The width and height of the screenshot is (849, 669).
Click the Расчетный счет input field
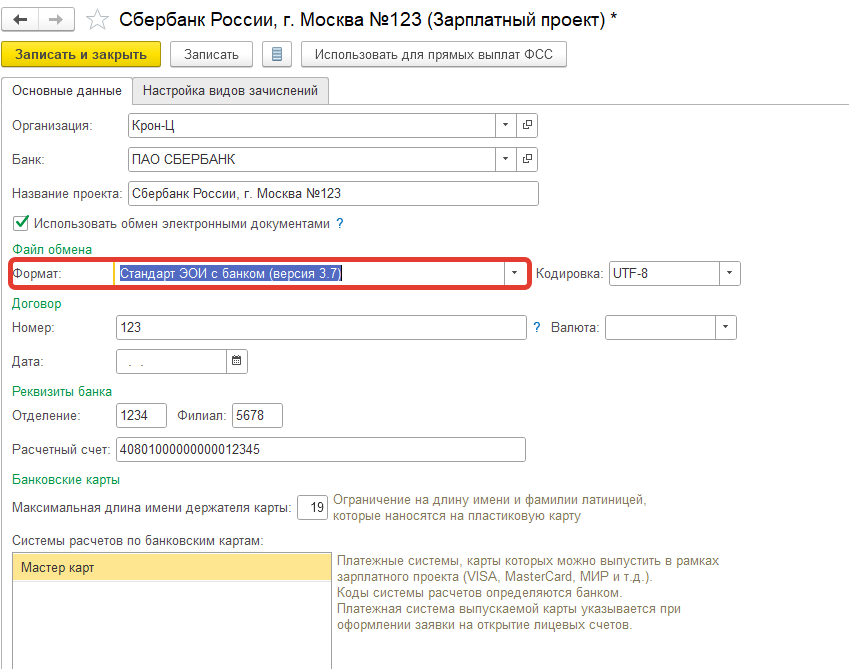320,450
